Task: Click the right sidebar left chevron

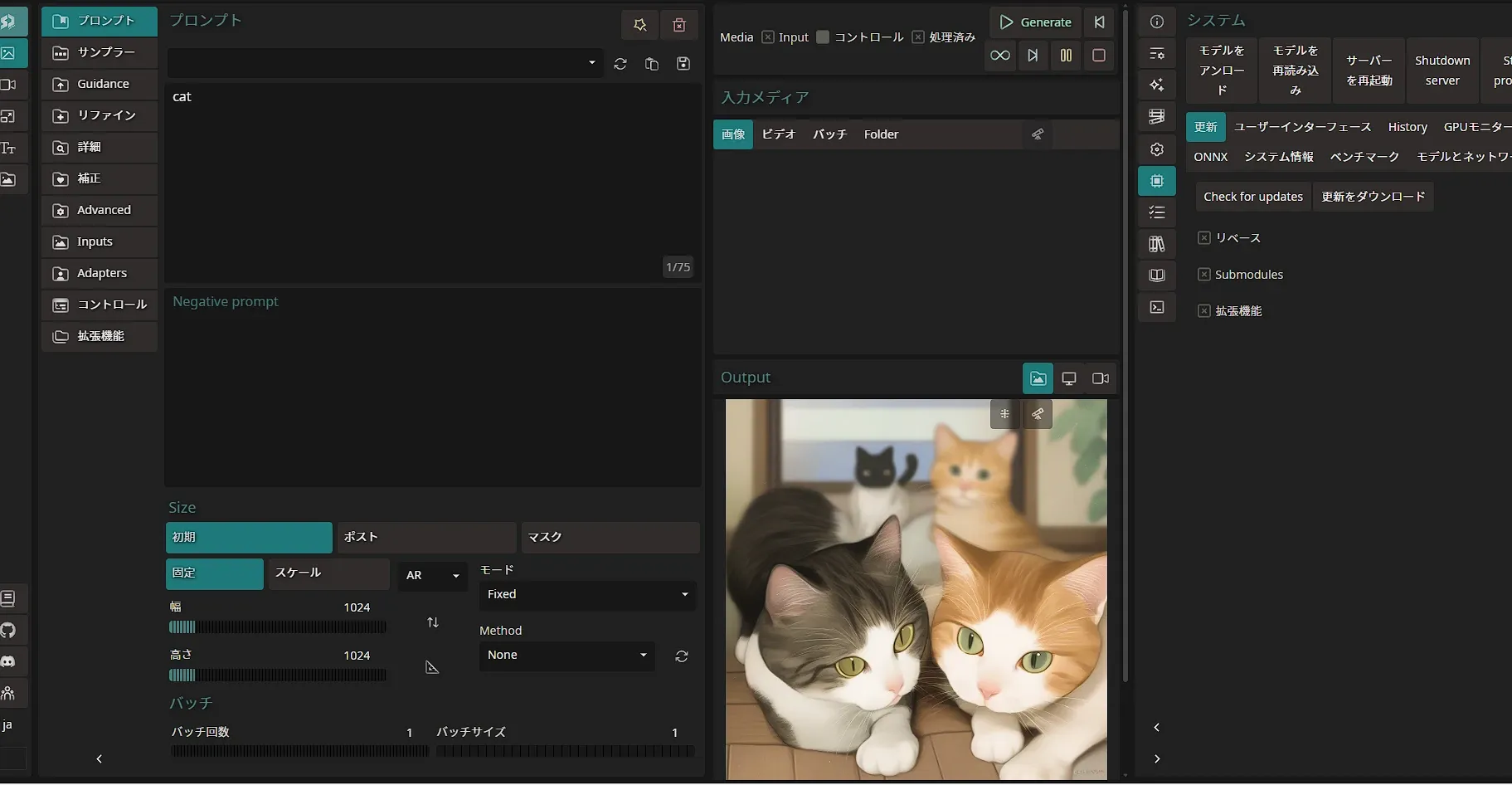Action: tap(1157, 728)
